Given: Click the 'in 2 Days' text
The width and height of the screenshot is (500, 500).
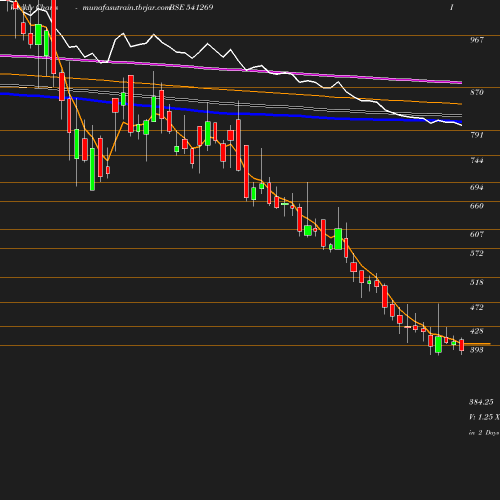Looking at the screenshot, I should (484, 433).
